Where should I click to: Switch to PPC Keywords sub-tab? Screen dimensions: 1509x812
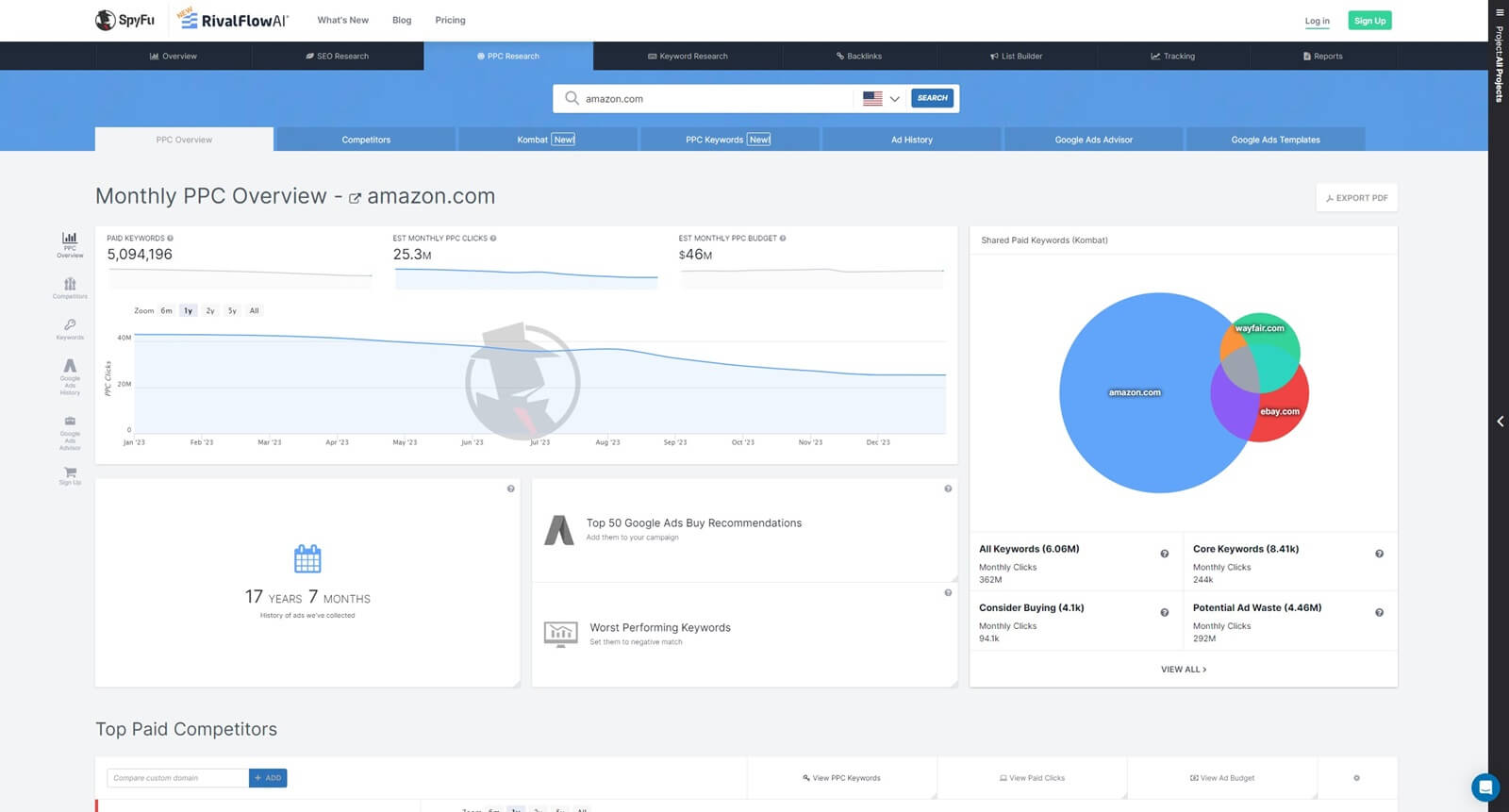pos(728,140)
